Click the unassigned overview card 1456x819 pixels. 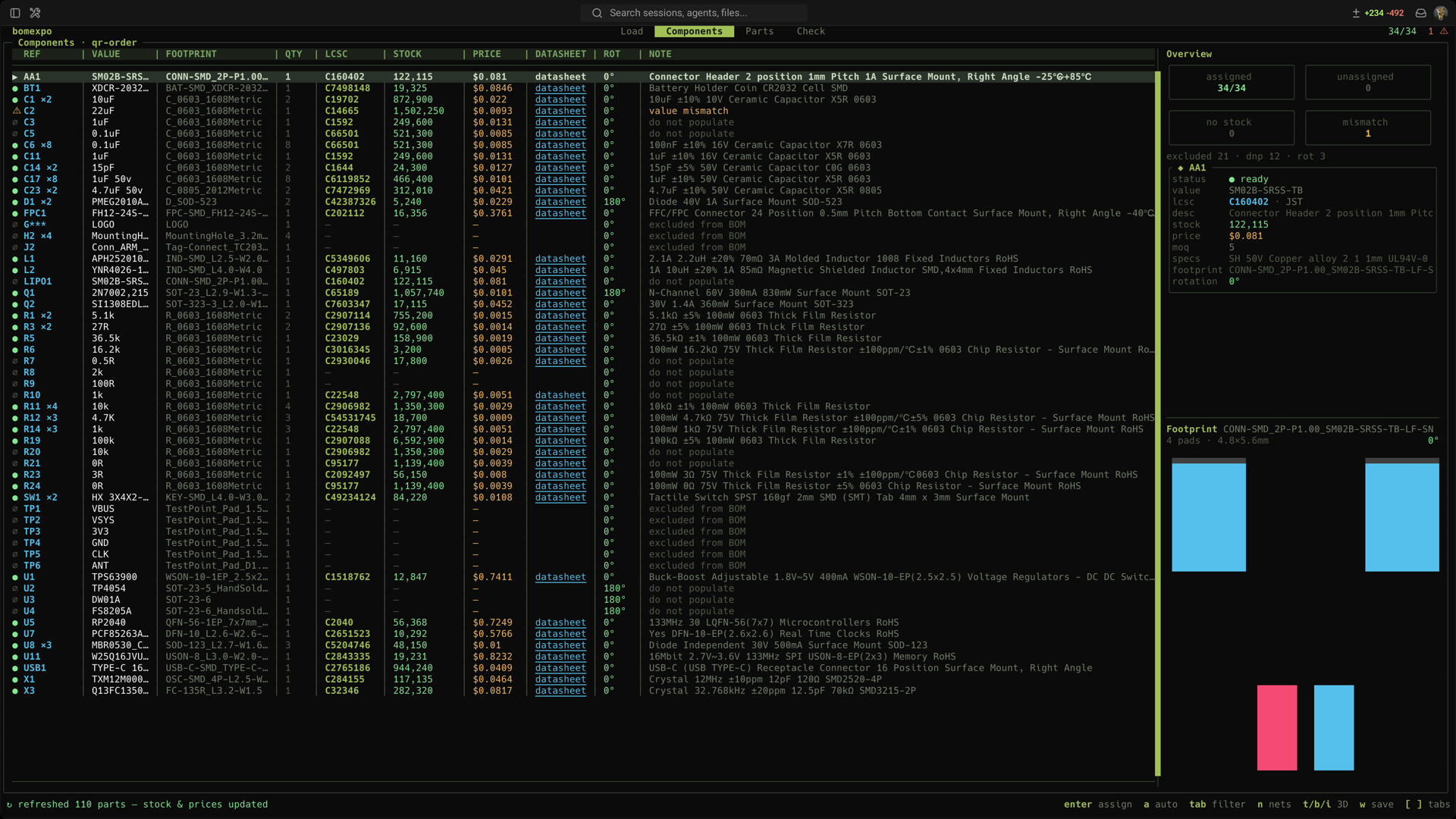[1368, 82]
